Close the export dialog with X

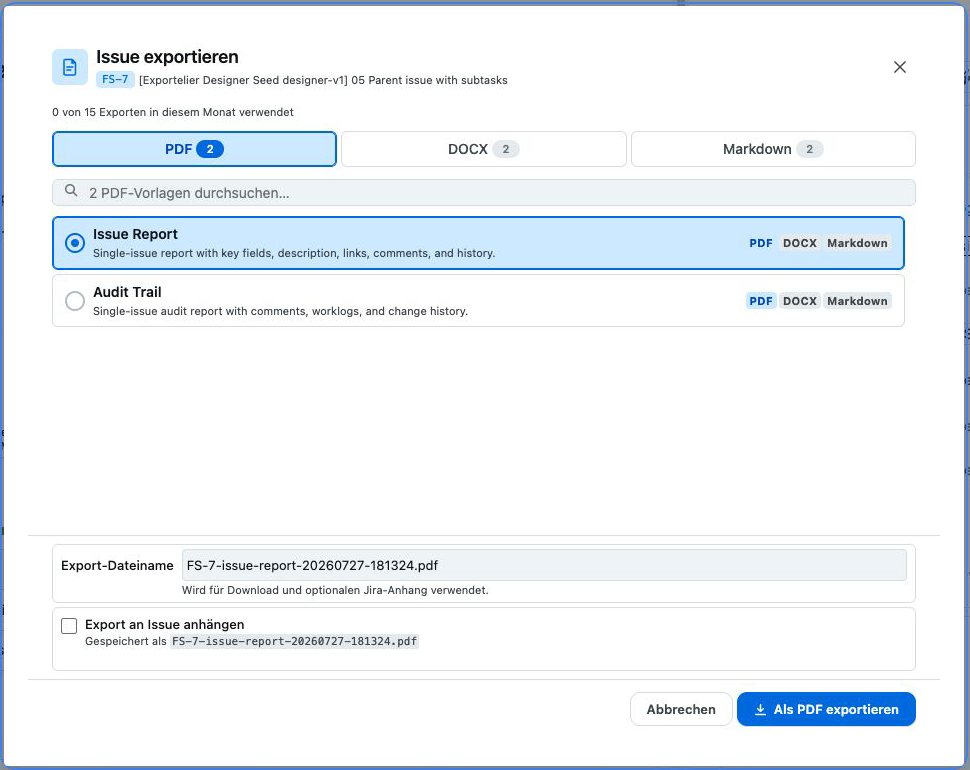(899, 67)
